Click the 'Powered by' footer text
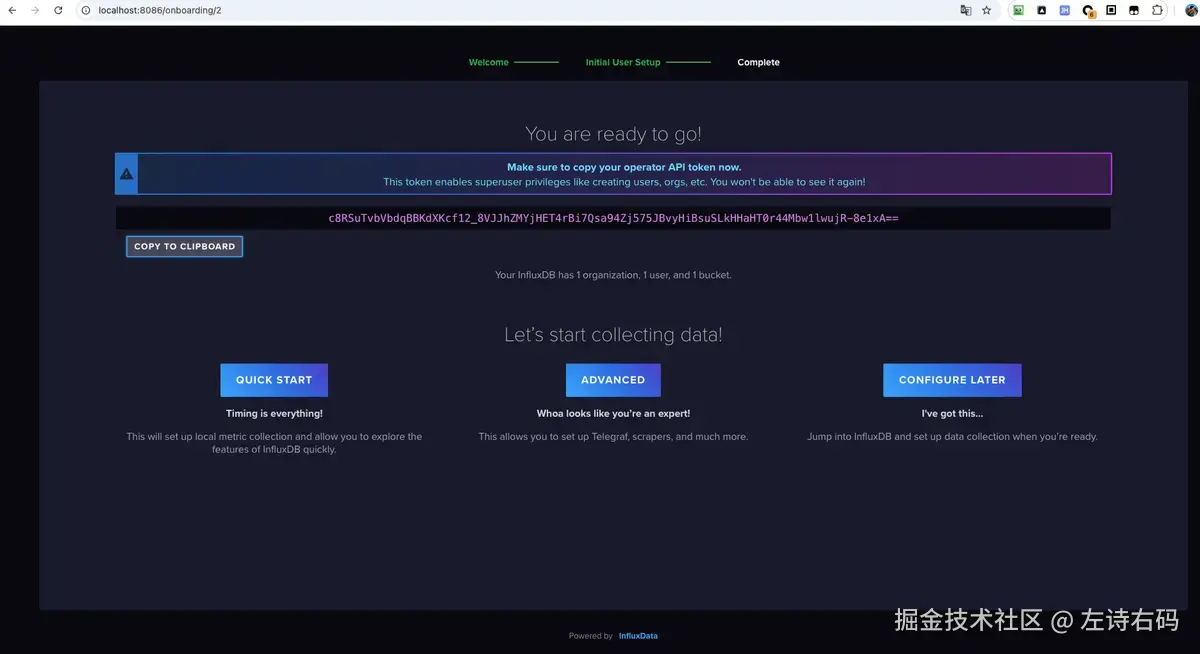 coord(591,636)
